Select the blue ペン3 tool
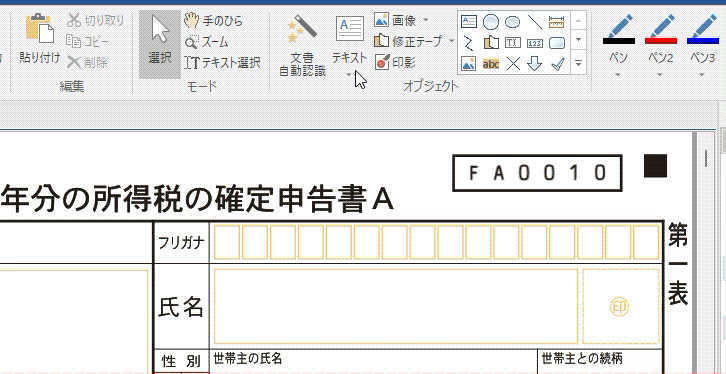 pyautogui.click(x=702, y=38)
